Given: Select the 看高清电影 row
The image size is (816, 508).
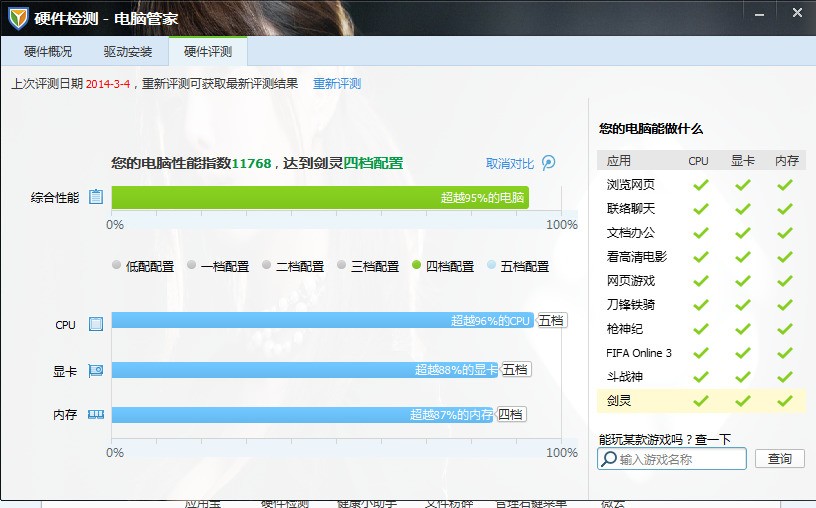Looking at the screenshot, I should [701, 257].
